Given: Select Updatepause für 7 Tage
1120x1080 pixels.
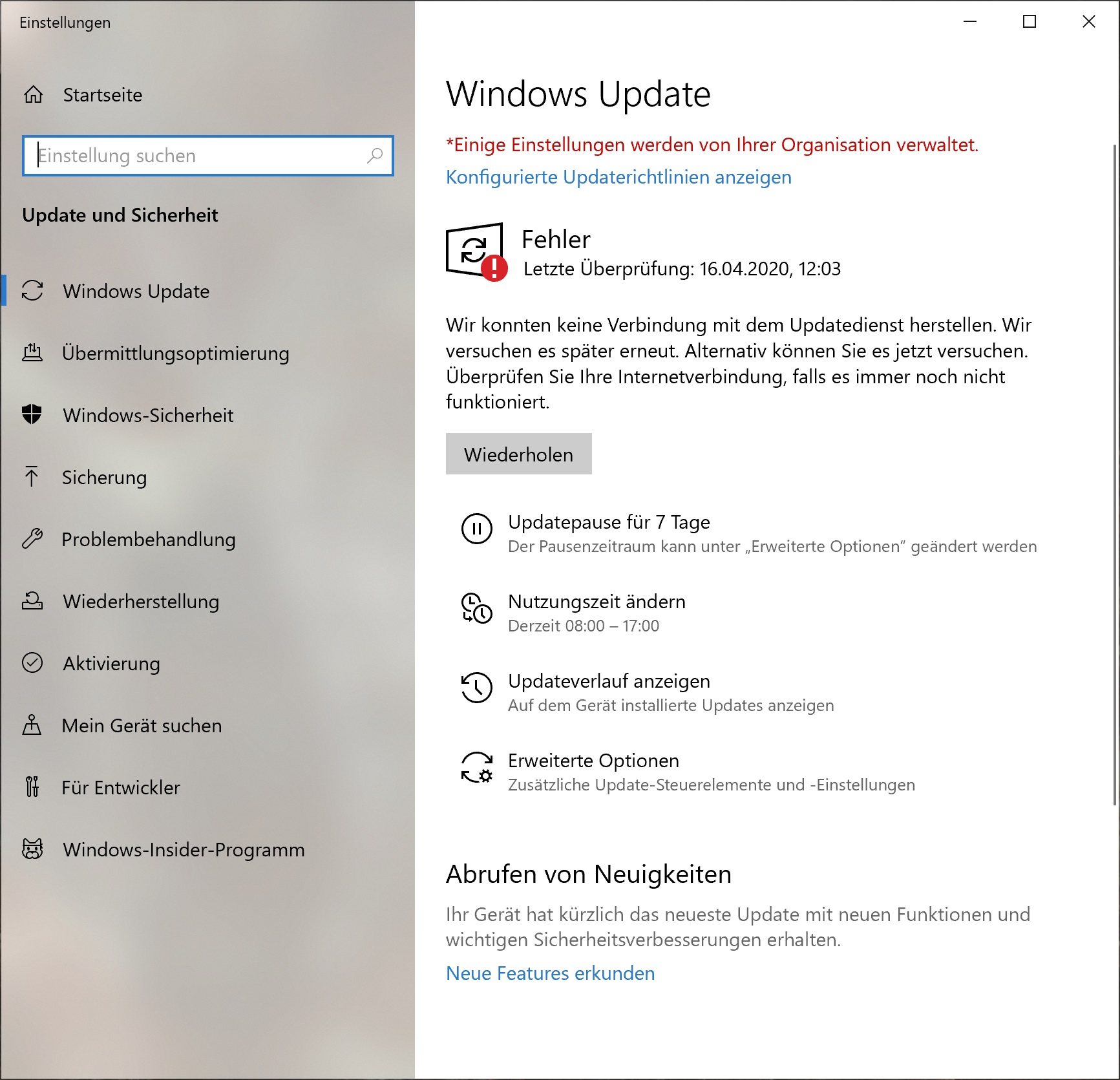Looking at the screenshot, I should coord(748,533).
